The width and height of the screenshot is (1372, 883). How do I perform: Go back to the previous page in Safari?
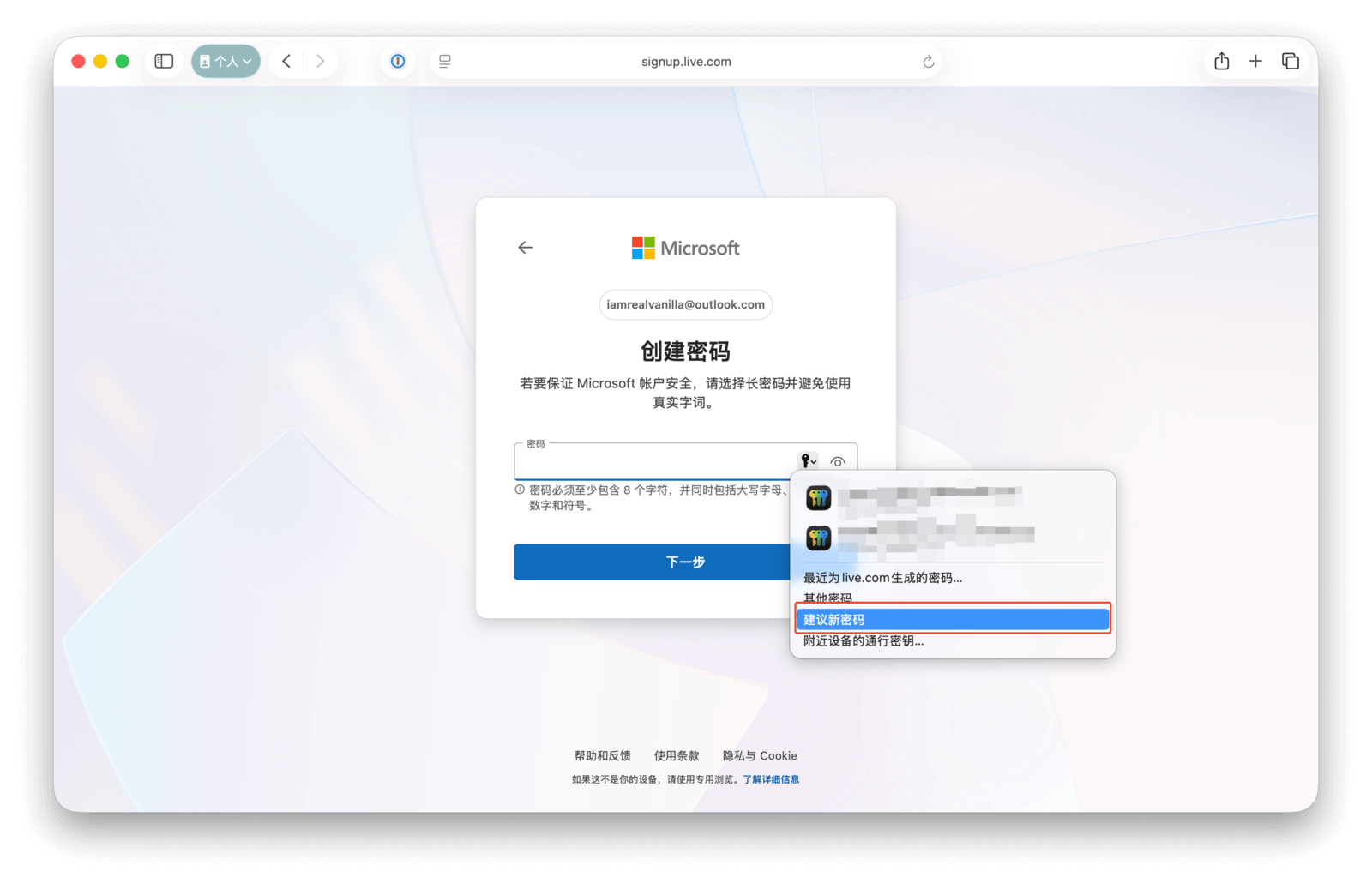[x=287, y=61]
